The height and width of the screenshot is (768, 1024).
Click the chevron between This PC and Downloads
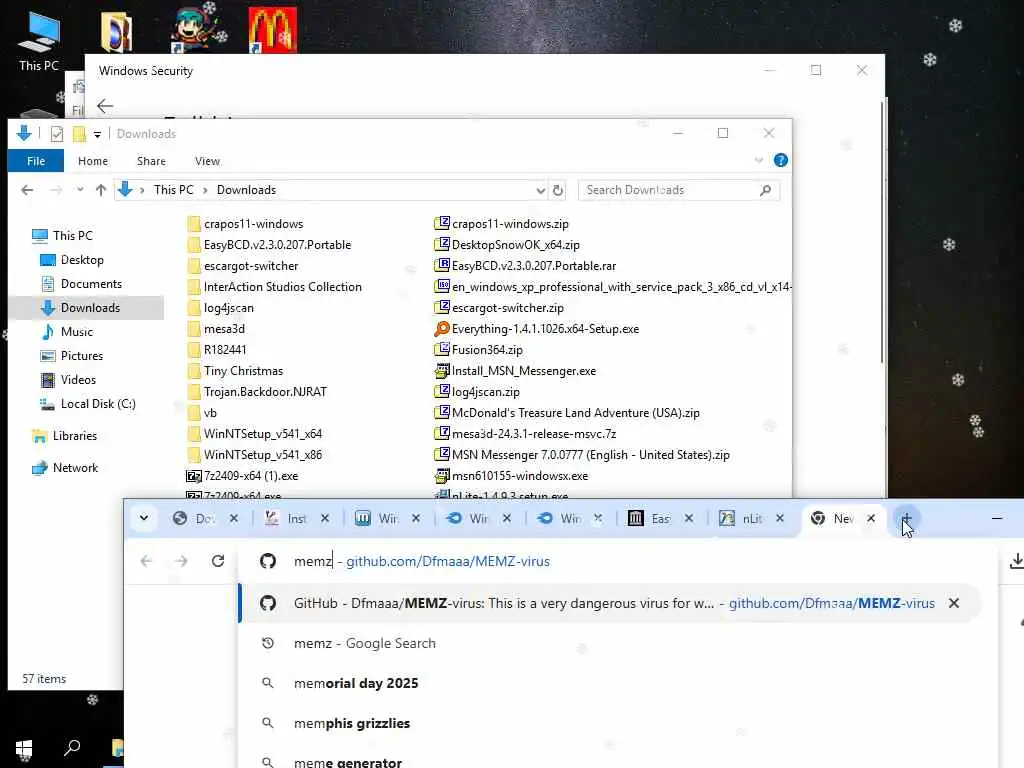point(205,190)
